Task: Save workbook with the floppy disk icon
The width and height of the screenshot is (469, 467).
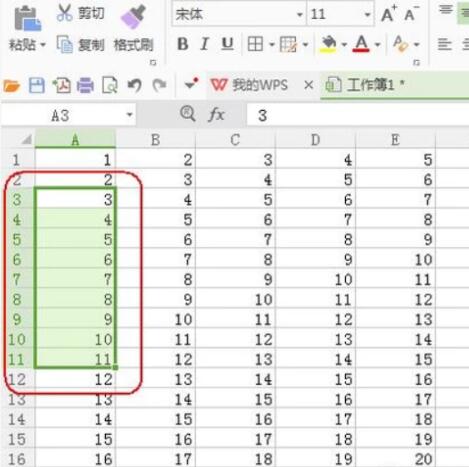Action: (x=37, y=86)
